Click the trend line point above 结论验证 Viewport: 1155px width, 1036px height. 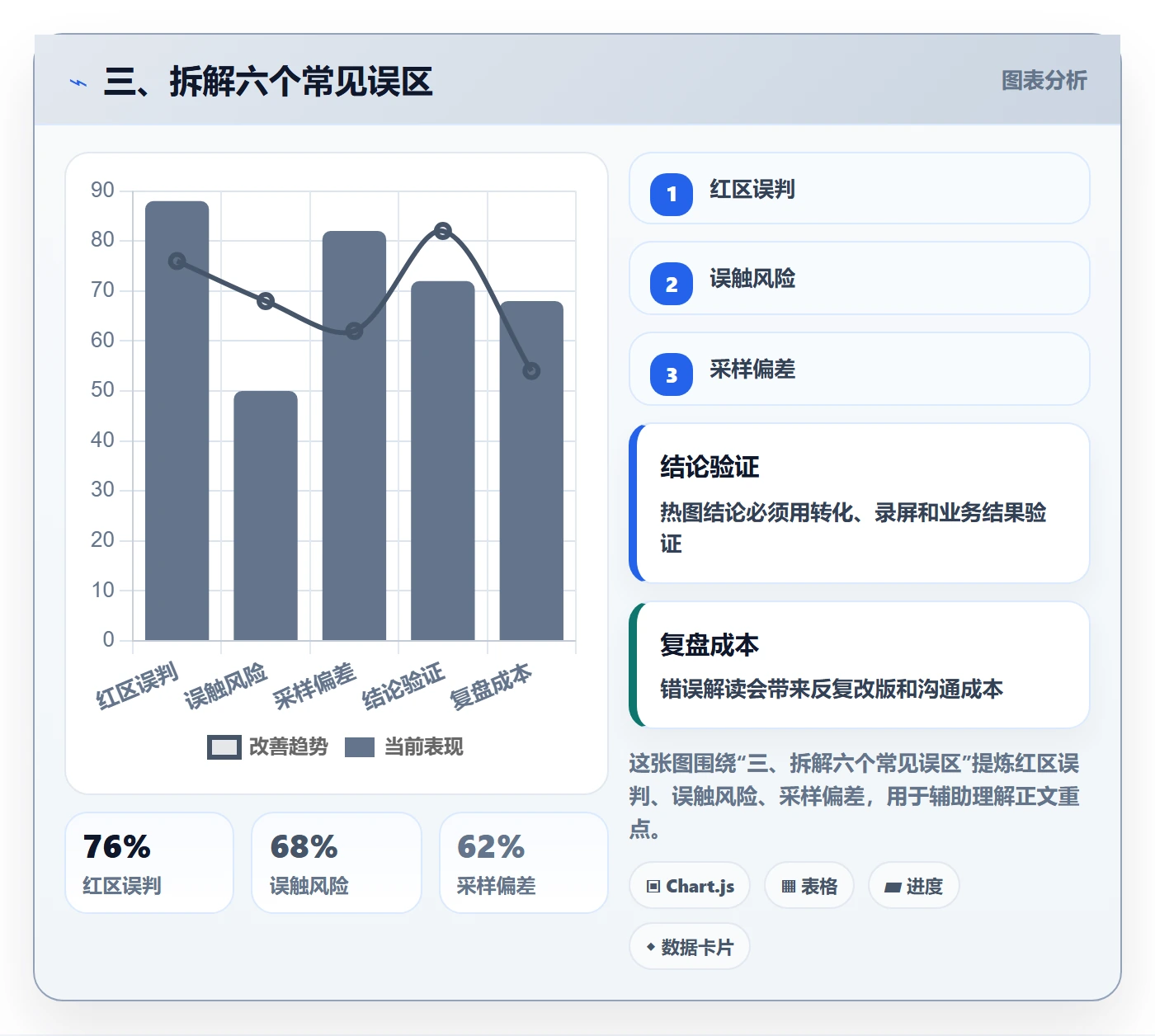[443, 231]
